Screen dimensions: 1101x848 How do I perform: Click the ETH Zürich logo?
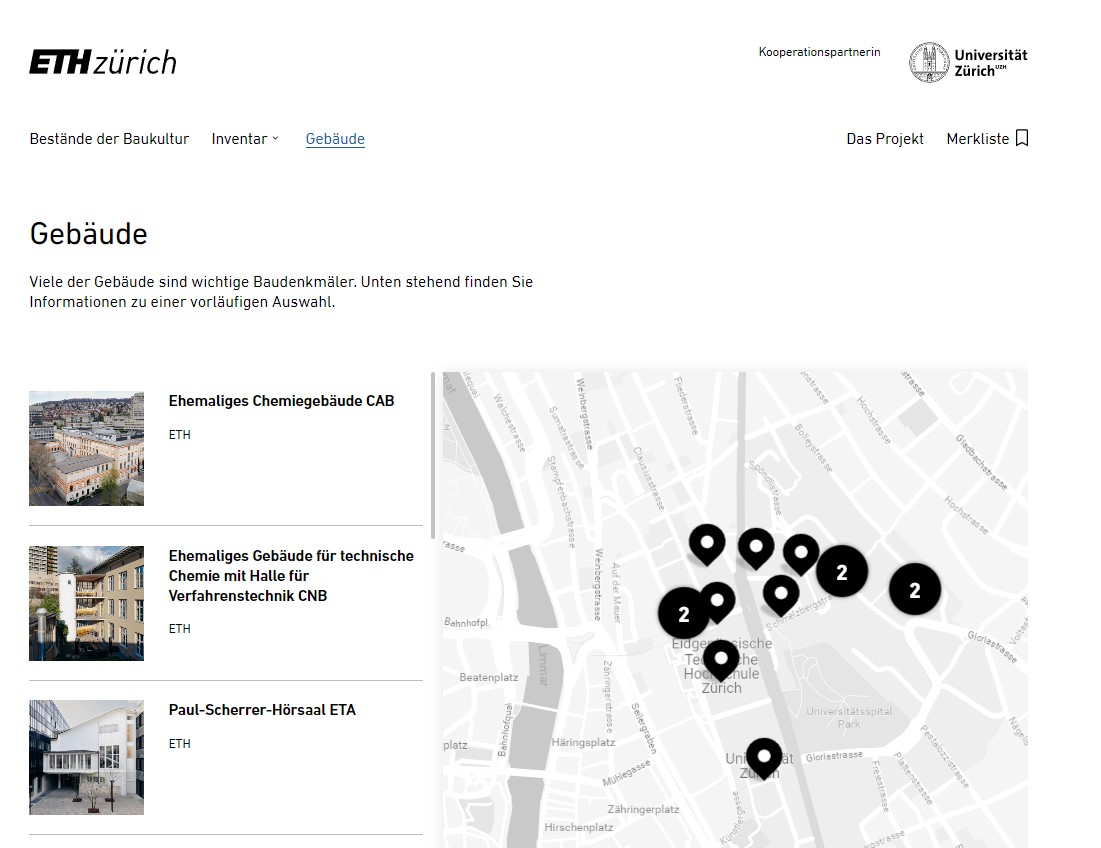[x=103, y=62]
